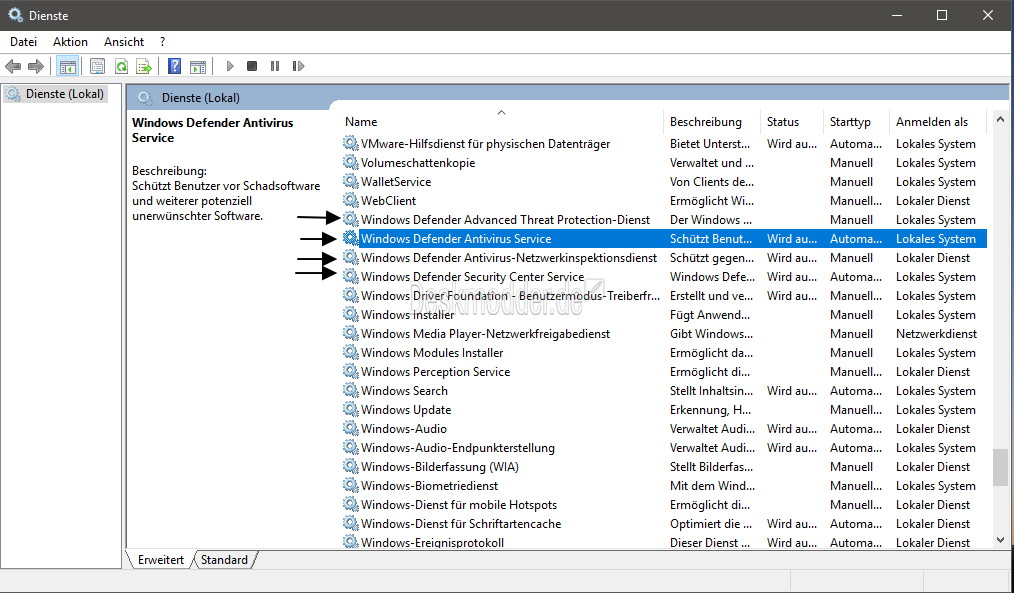Click the scroll up arrow of the list
The image size is (1014, 593).
(1000, 120)
